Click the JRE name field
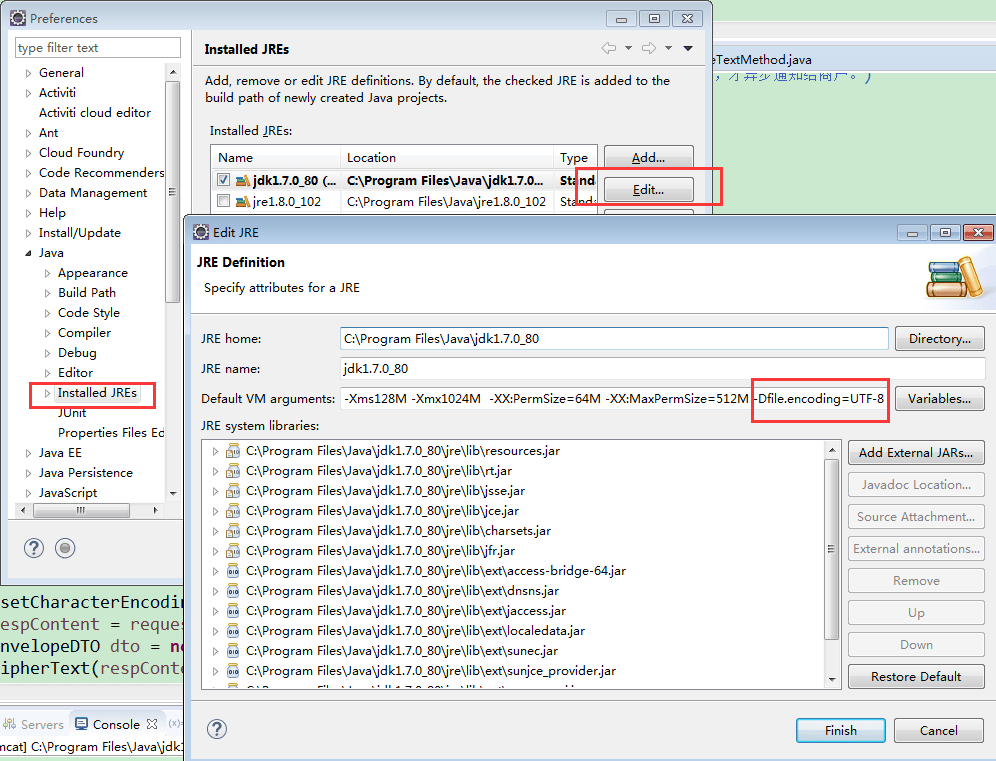 (x=663, y=368)
